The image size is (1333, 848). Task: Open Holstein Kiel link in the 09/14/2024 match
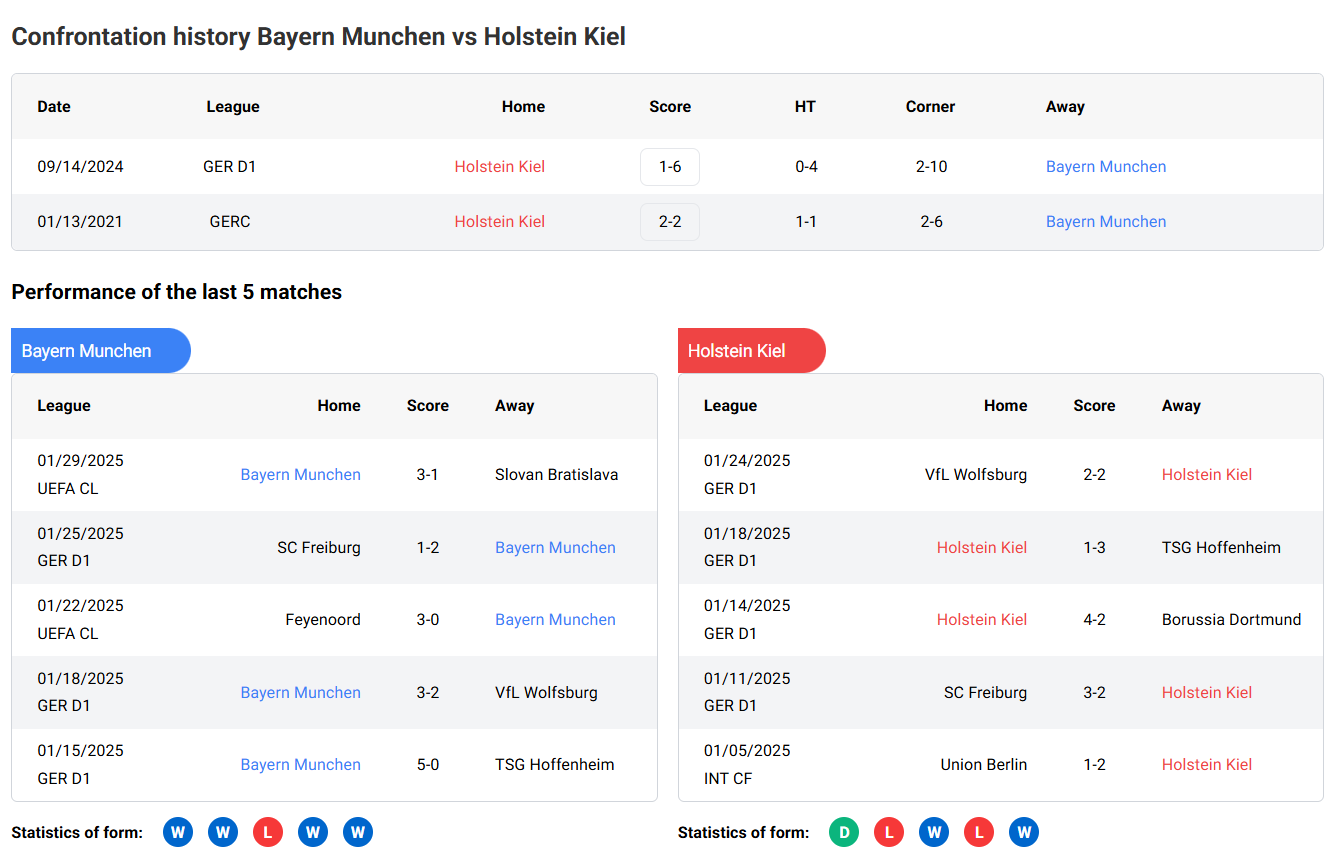point(499,167)
